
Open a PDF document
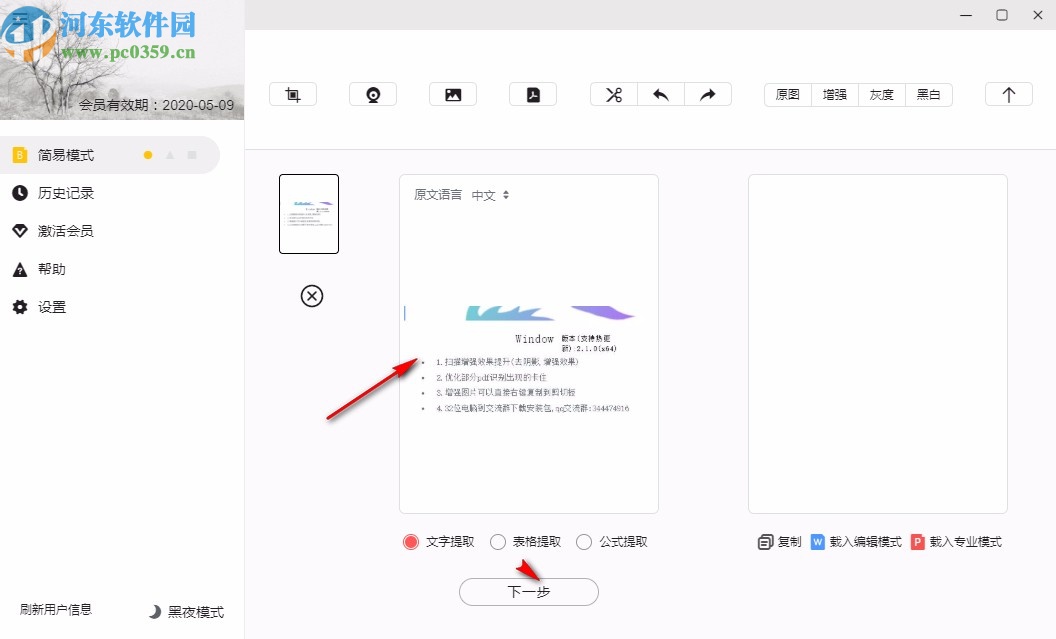pos(532,93)
